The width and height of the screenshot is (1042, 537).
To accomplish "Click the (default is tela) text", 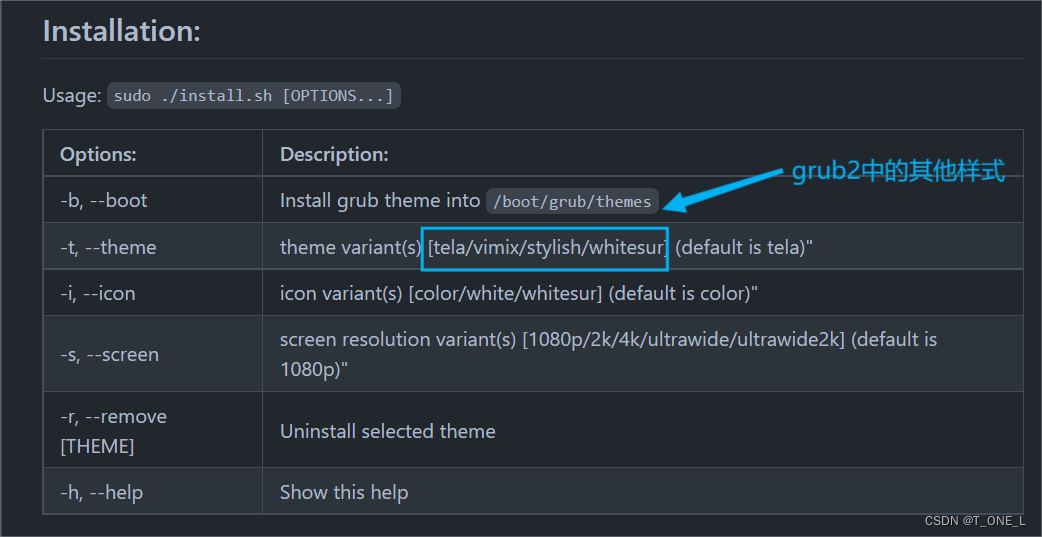I will pos(744,247).
